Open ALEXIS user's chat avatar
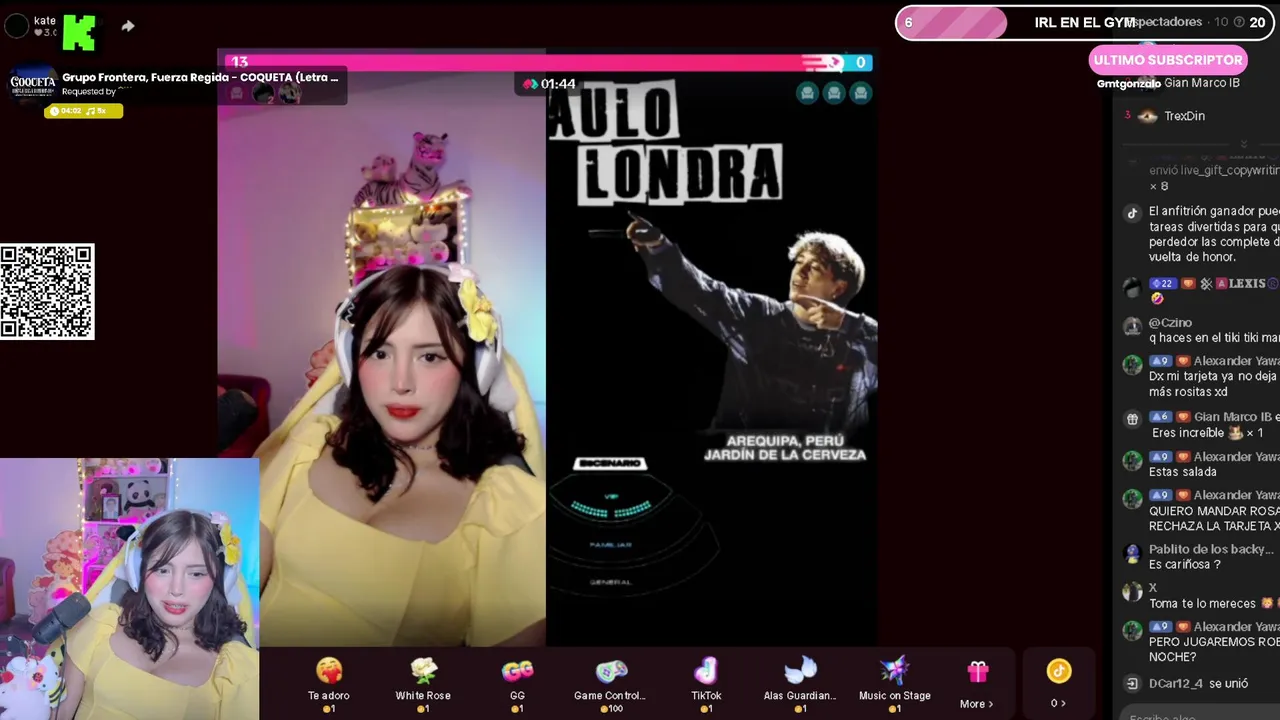 pos(1132,288)
